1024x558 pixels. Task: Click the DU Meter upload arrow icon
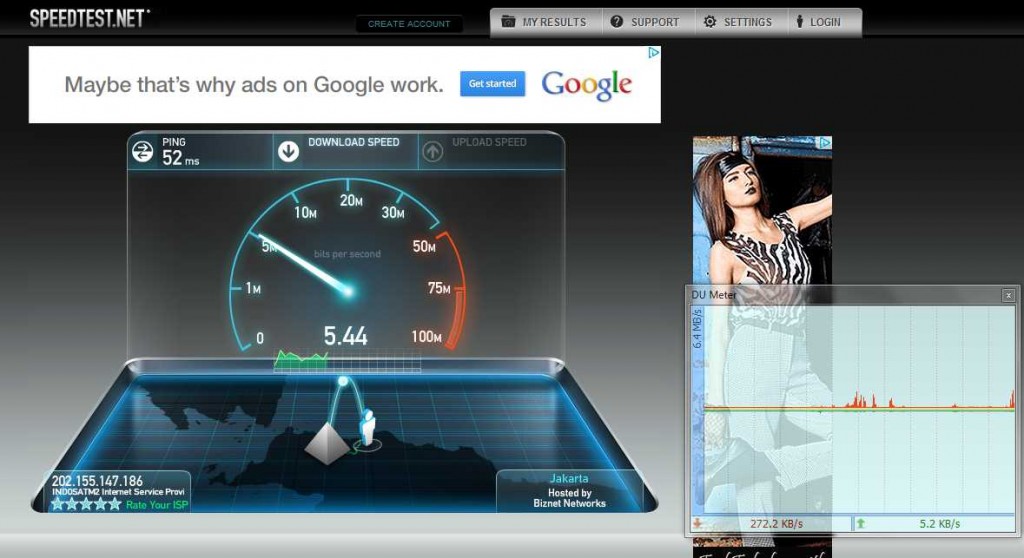pos(861,523)
